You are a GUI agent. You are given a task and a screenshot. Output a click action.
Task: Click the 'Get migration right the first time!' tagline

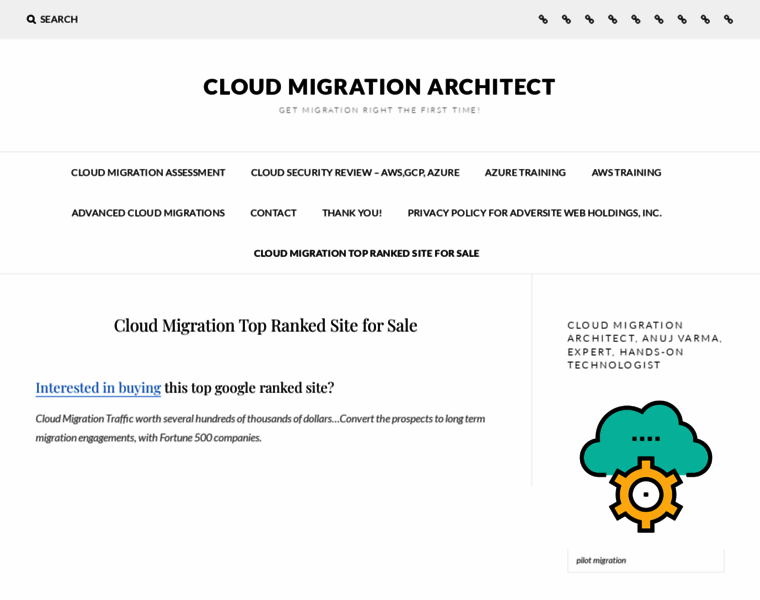point(379,110)
